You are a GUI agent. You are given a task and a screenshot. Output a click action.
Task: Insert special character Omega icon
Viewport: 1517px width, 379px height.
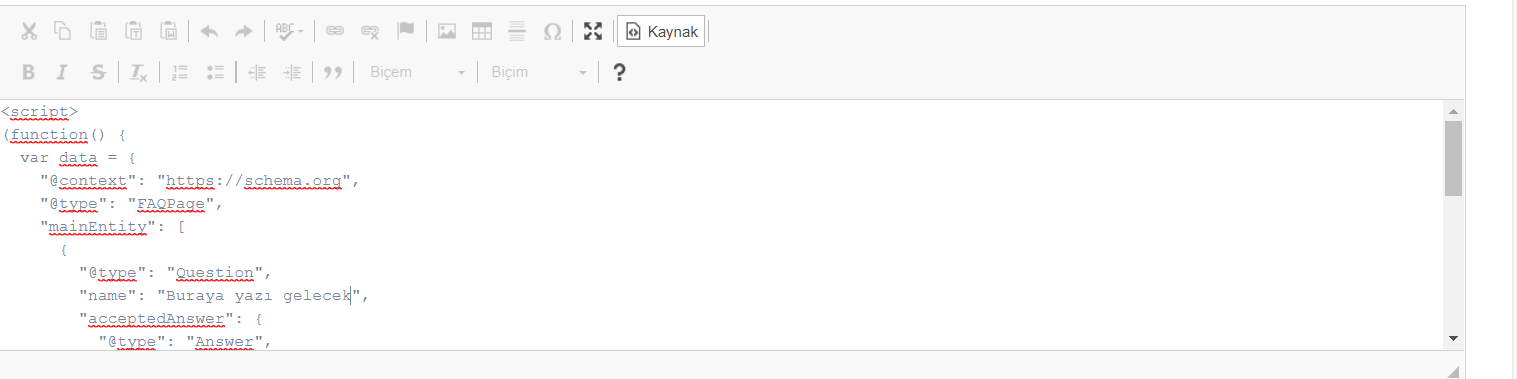552,31
